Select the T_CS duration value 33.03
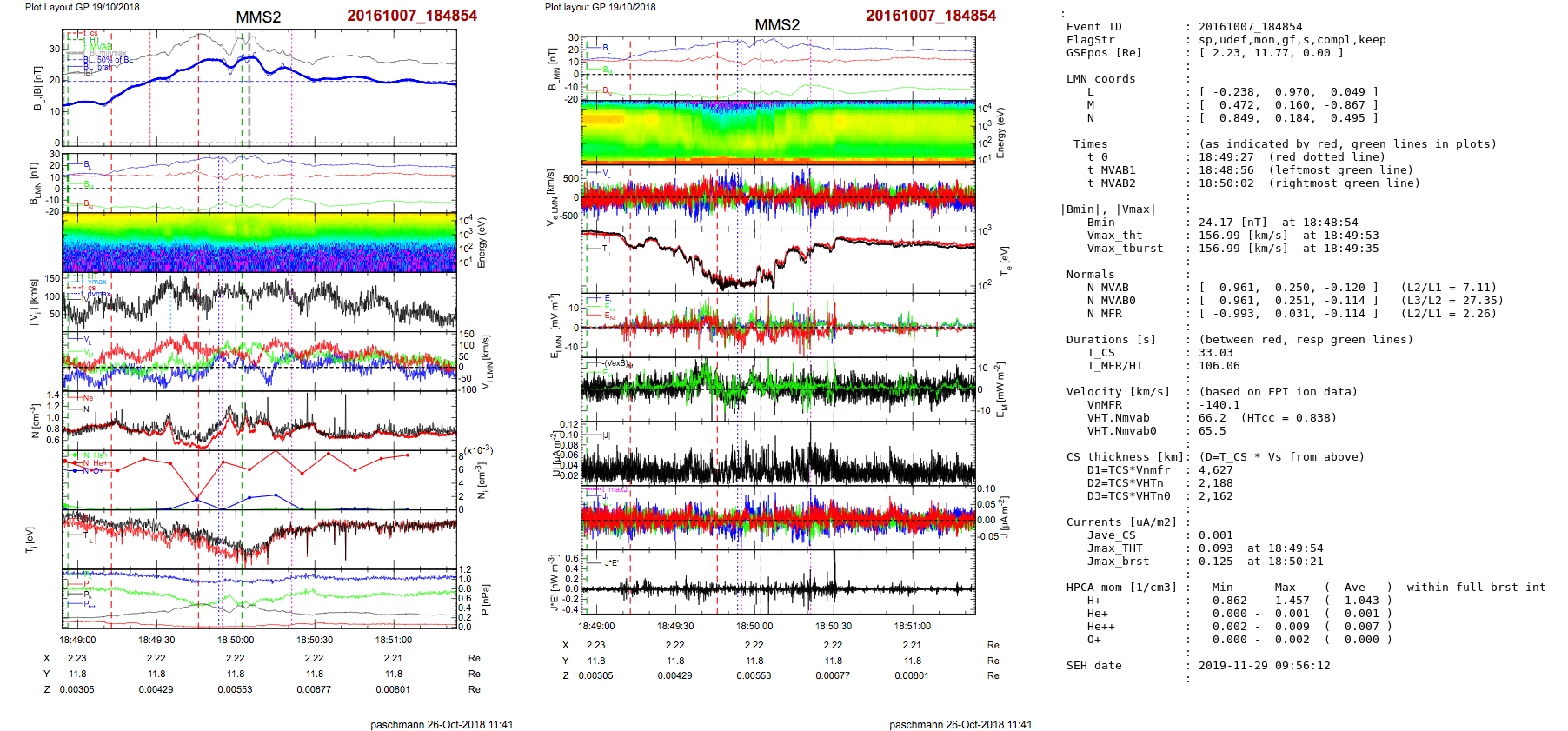 point(1214,353)
